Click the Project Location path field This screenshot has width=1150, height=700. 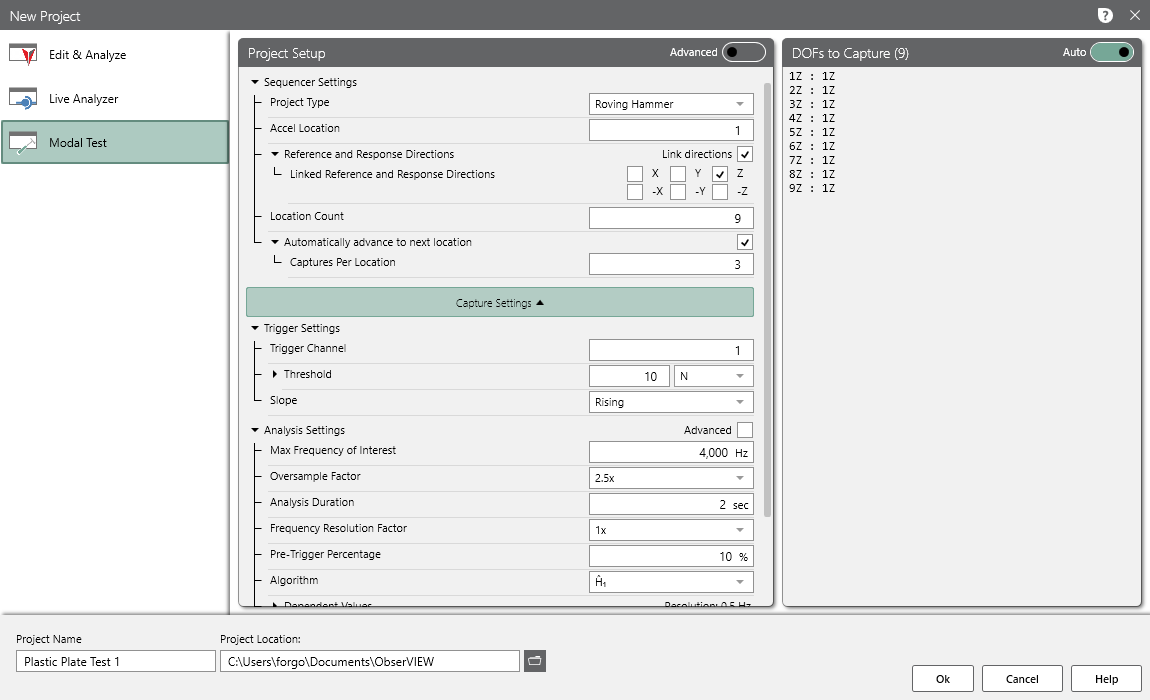coord(370,661)
